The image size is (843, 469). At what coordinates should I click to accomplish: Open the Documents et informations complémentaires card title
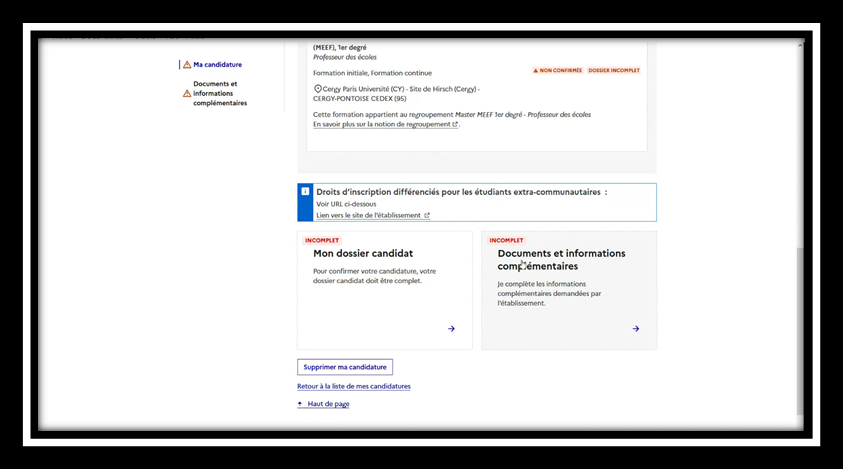(561, 259)
